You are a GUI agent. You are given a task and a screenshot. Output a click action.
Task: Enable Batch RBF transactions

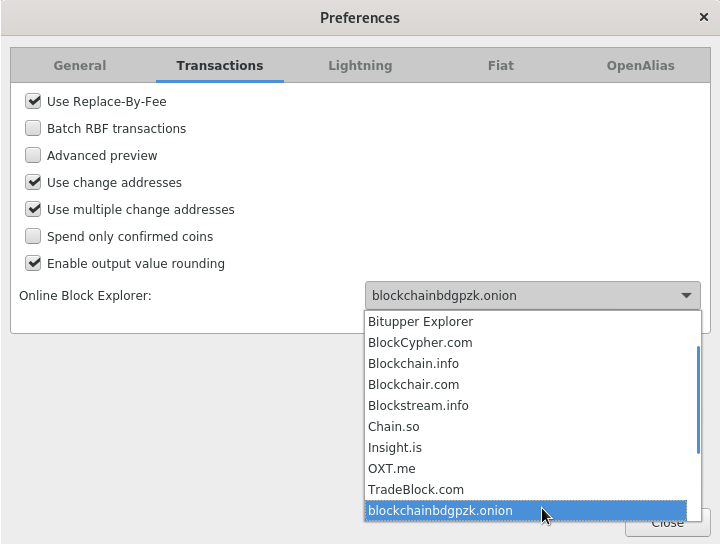click(x=33, y=128)
